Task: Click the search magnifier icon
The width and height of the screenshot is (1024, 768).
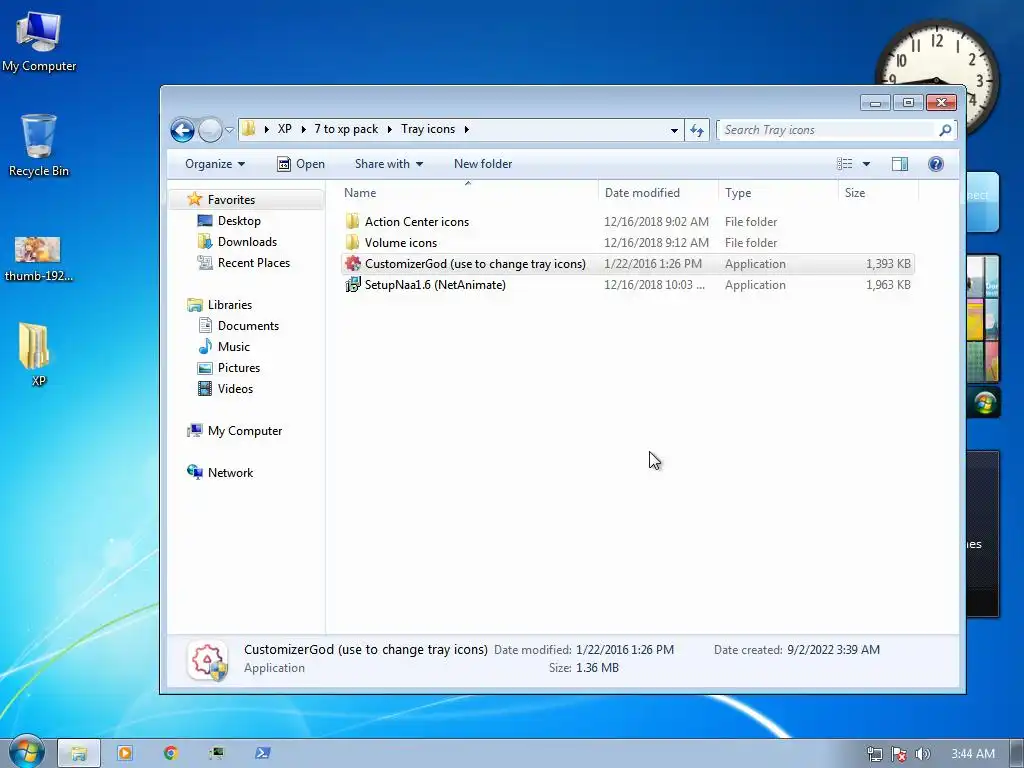Action: (944, 130)
